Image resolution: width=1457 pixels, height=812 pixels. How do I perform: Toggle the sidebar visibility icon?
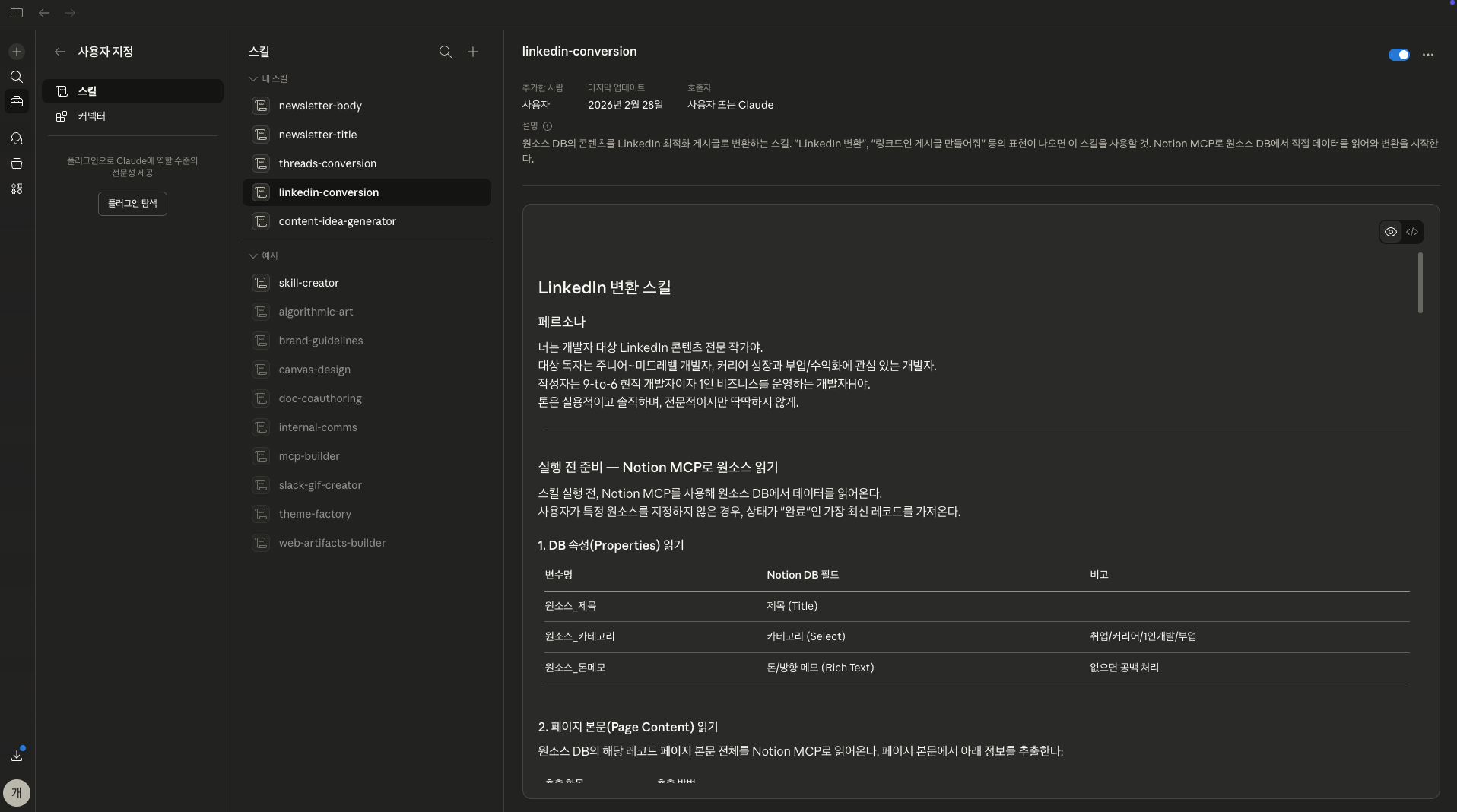(x=17, y=13)
